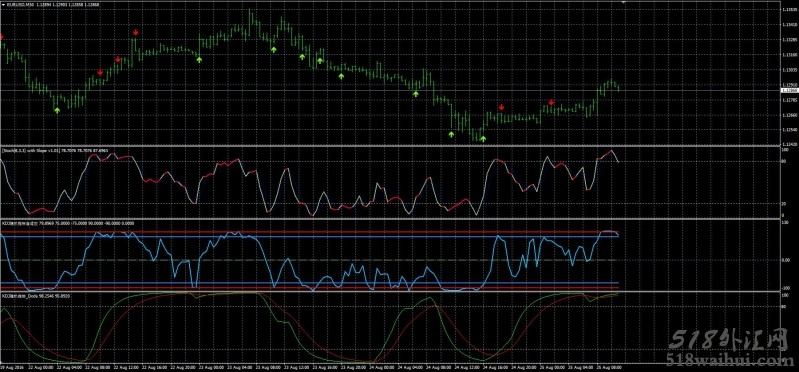799x372 pixels.
Task: Select the upper red level line in KDJ pane
Action: click(x=310, y=232)
